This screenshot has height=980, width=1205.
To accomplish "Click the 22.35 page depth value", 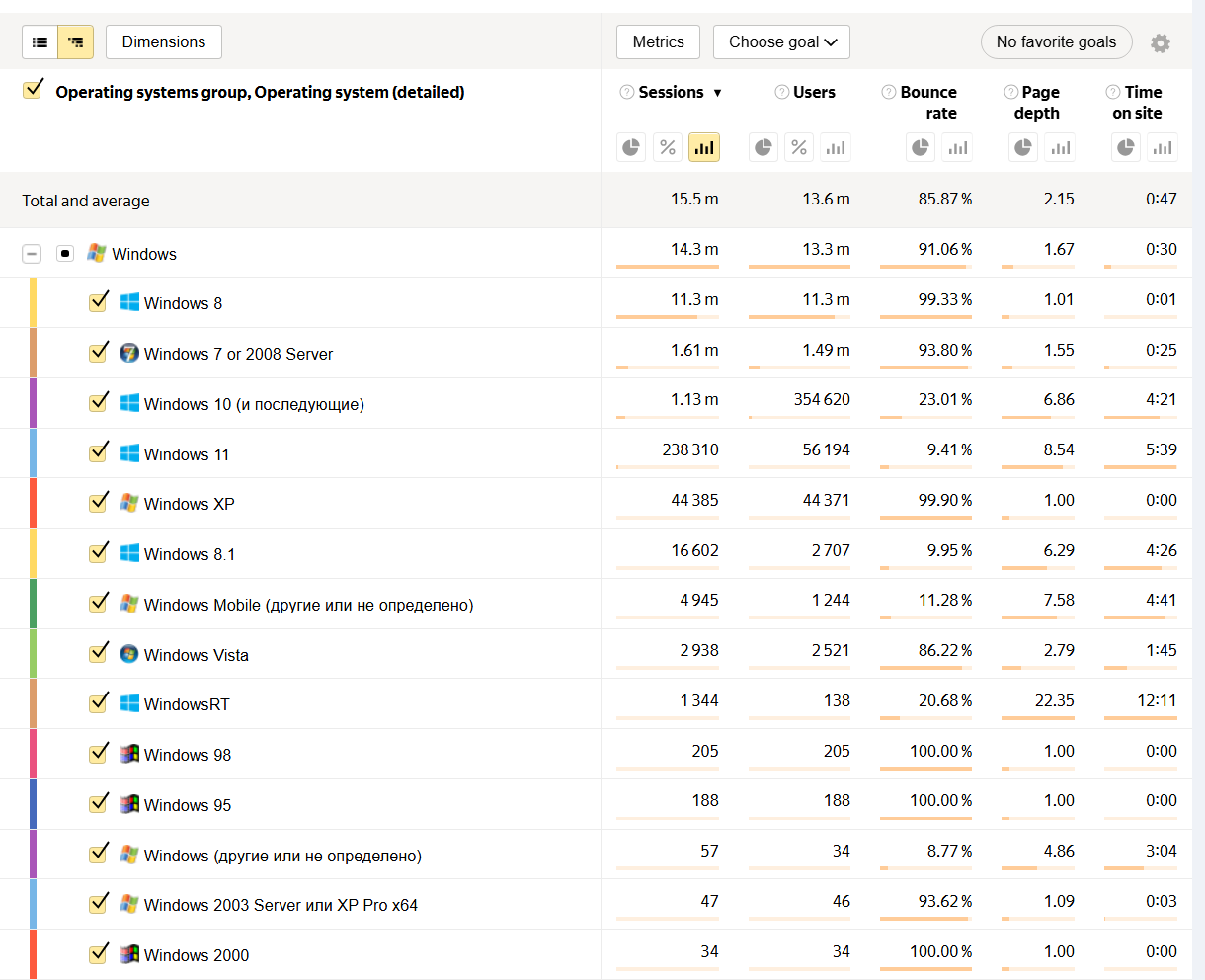I will pos(1054,700).
